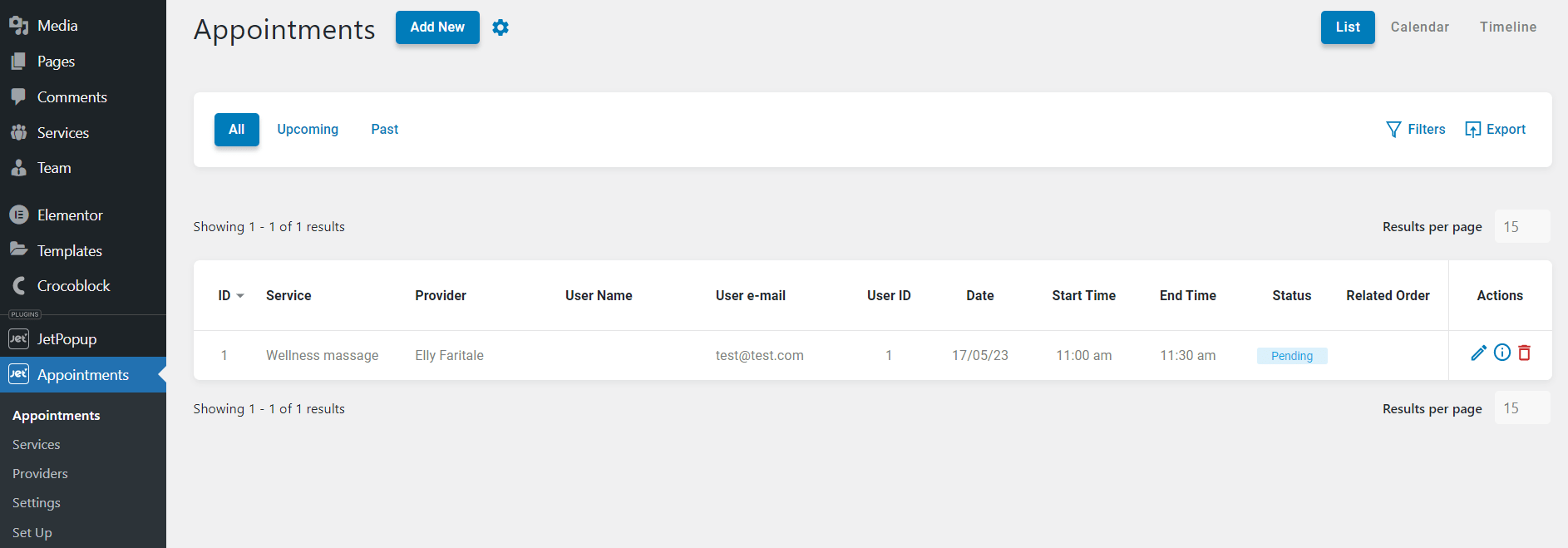Click the Export arrow icon
Image resolution: width=1568 pixels, height=548 pixels.
(1472, 130)
